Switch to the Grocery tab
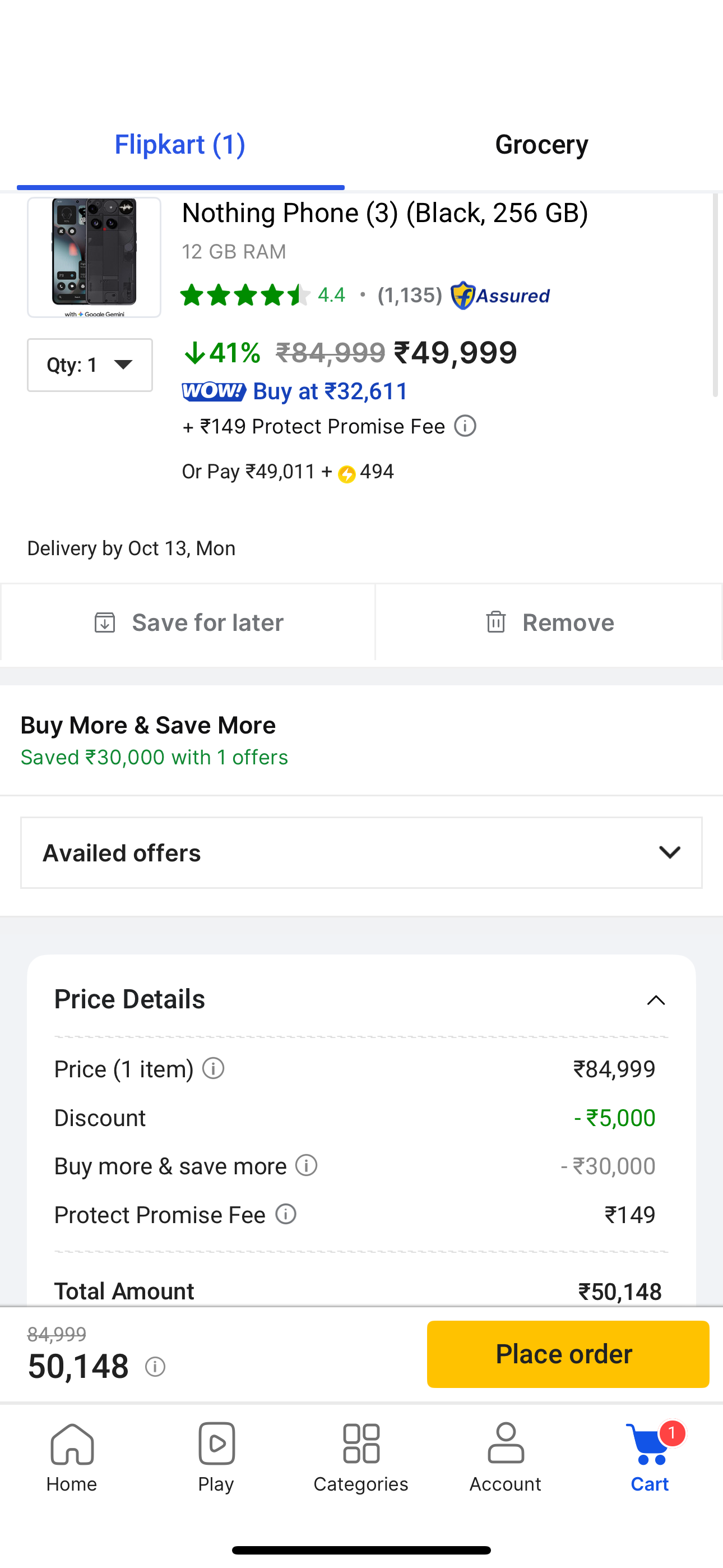 tap(541, 145)
